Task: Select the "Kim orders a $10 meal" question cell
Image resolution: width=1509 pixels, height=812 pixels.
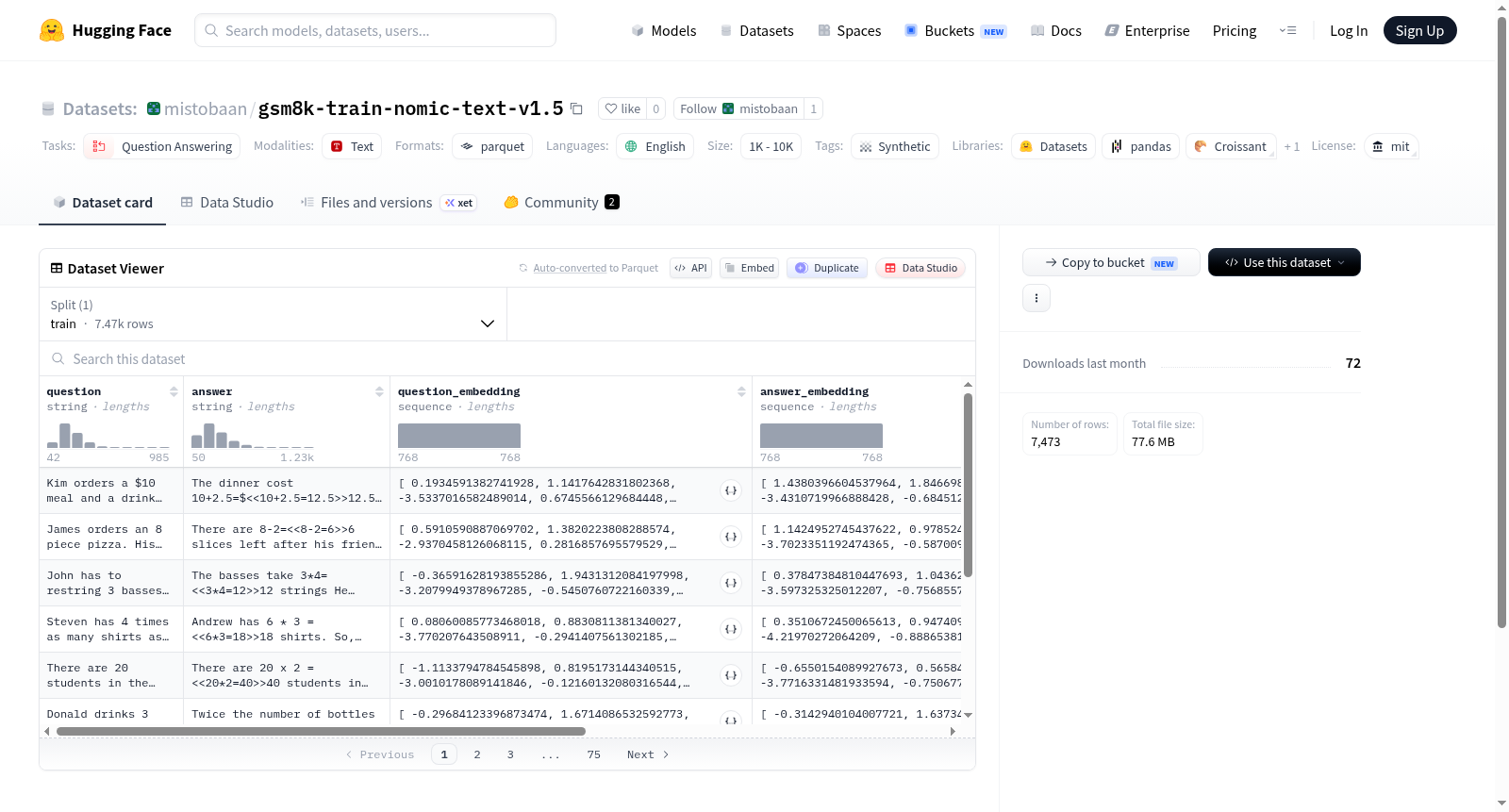Action: pyautogui.click(x=111, y=490)
